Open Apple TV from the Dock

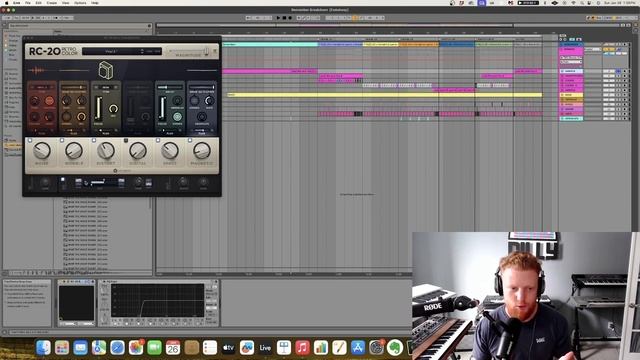228,348
